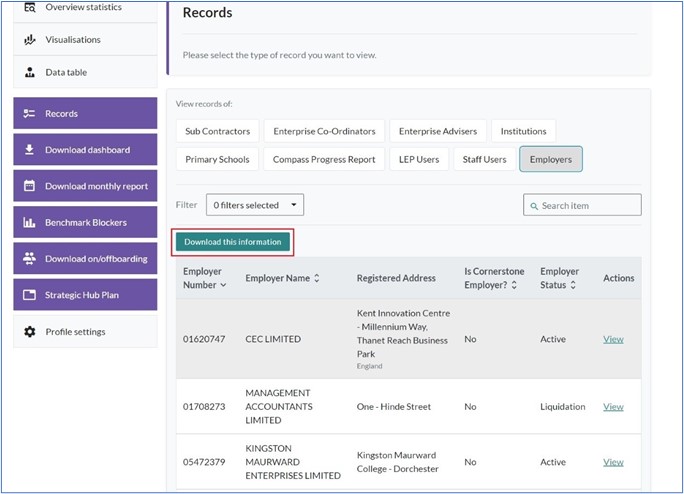Image resolution: width=684 pixels, height=494 pixels.
Task: Sort by Employer Name arrows
Action: (x=317, y=278)
